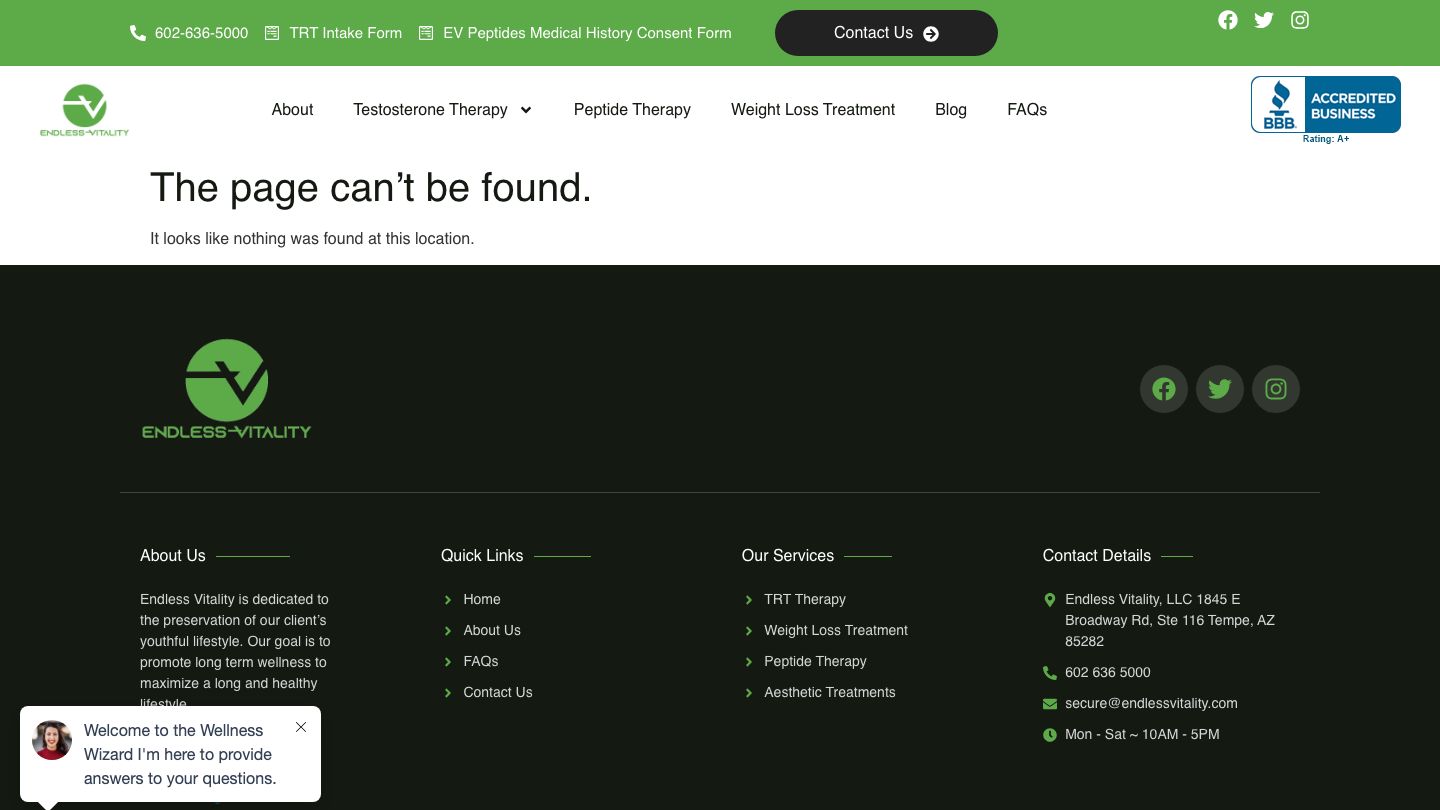Image resolution: width=1440 pixels, height=810 pixels.
Task: Open the footer Facebook circle icon
Action: pyautogui.click(x=1164, y=389)
